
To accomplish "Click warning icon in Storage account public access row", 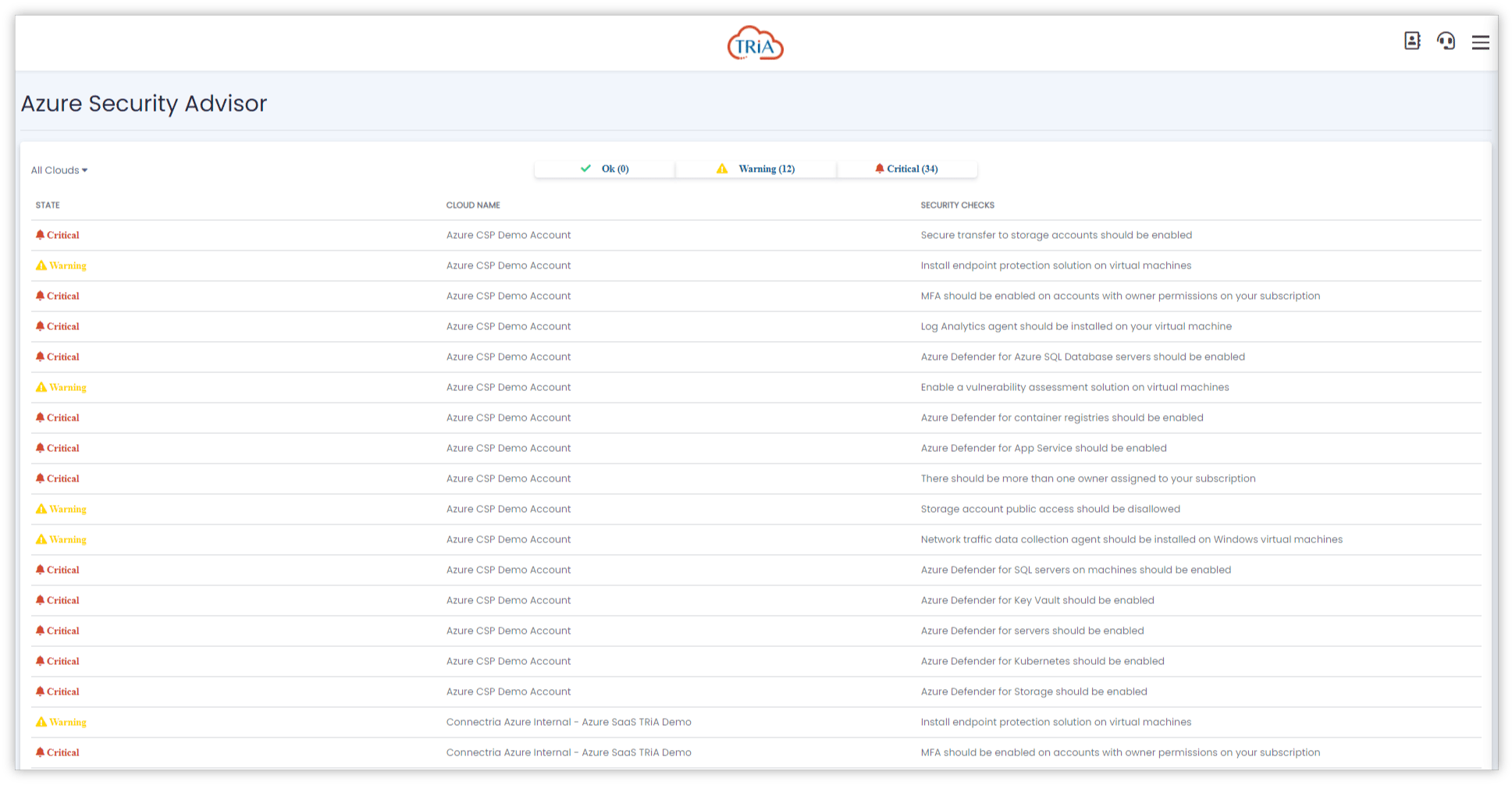I will (x=41, y=509).
